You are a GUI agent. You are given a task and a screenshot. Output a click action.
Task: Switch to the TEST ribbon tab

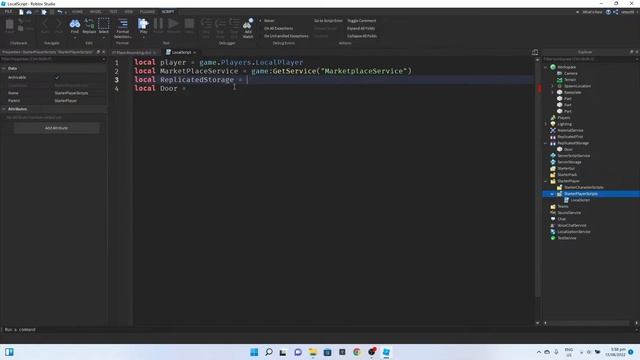click(x=113, y=12)
